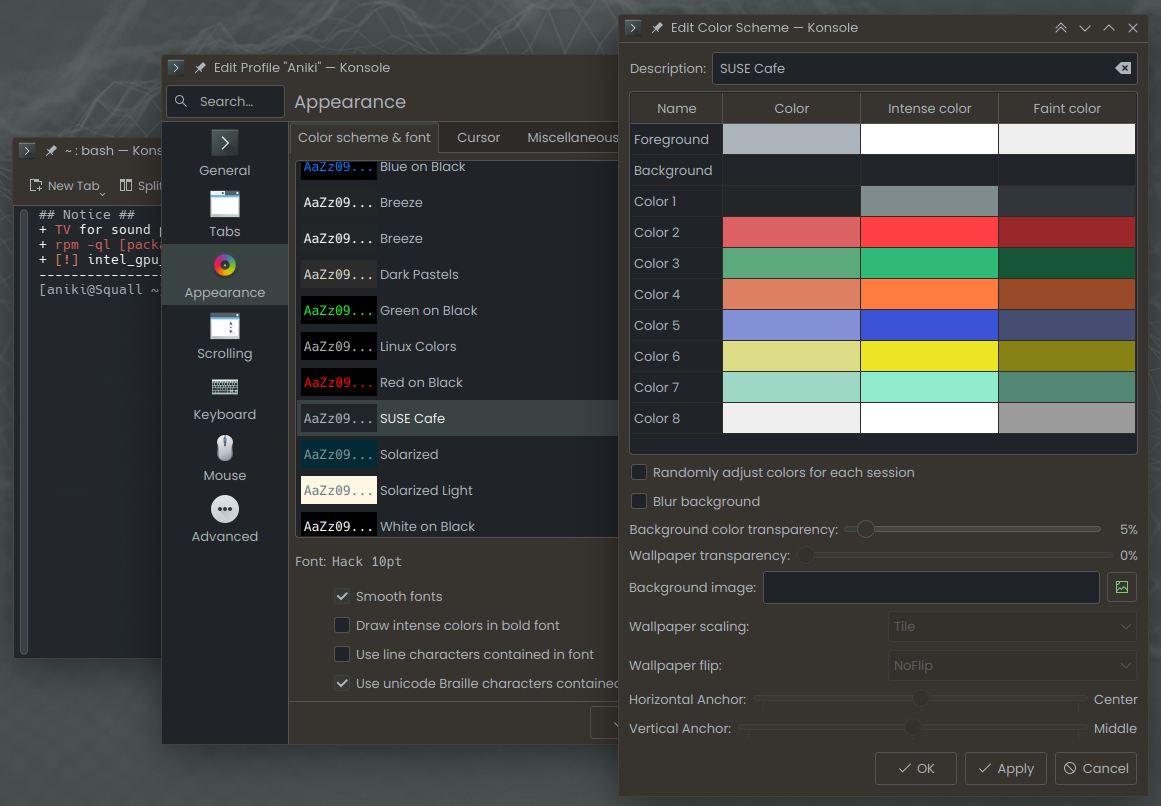Click the Apply button in Edit Color Scheme

pos(1006,768)
